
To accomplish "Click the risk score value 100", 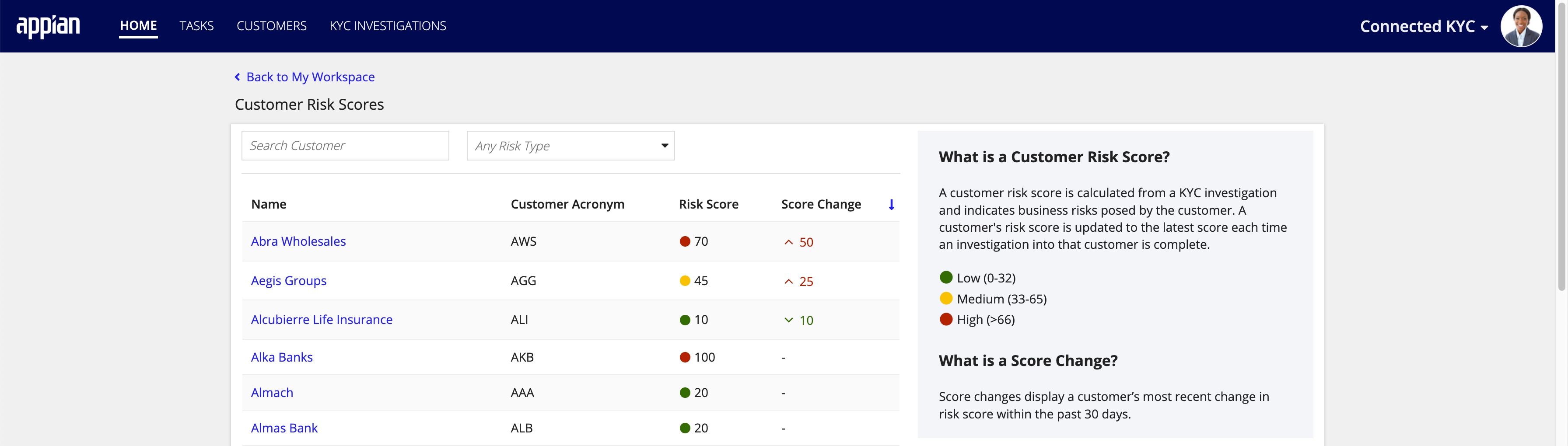I will coord(704,357).
